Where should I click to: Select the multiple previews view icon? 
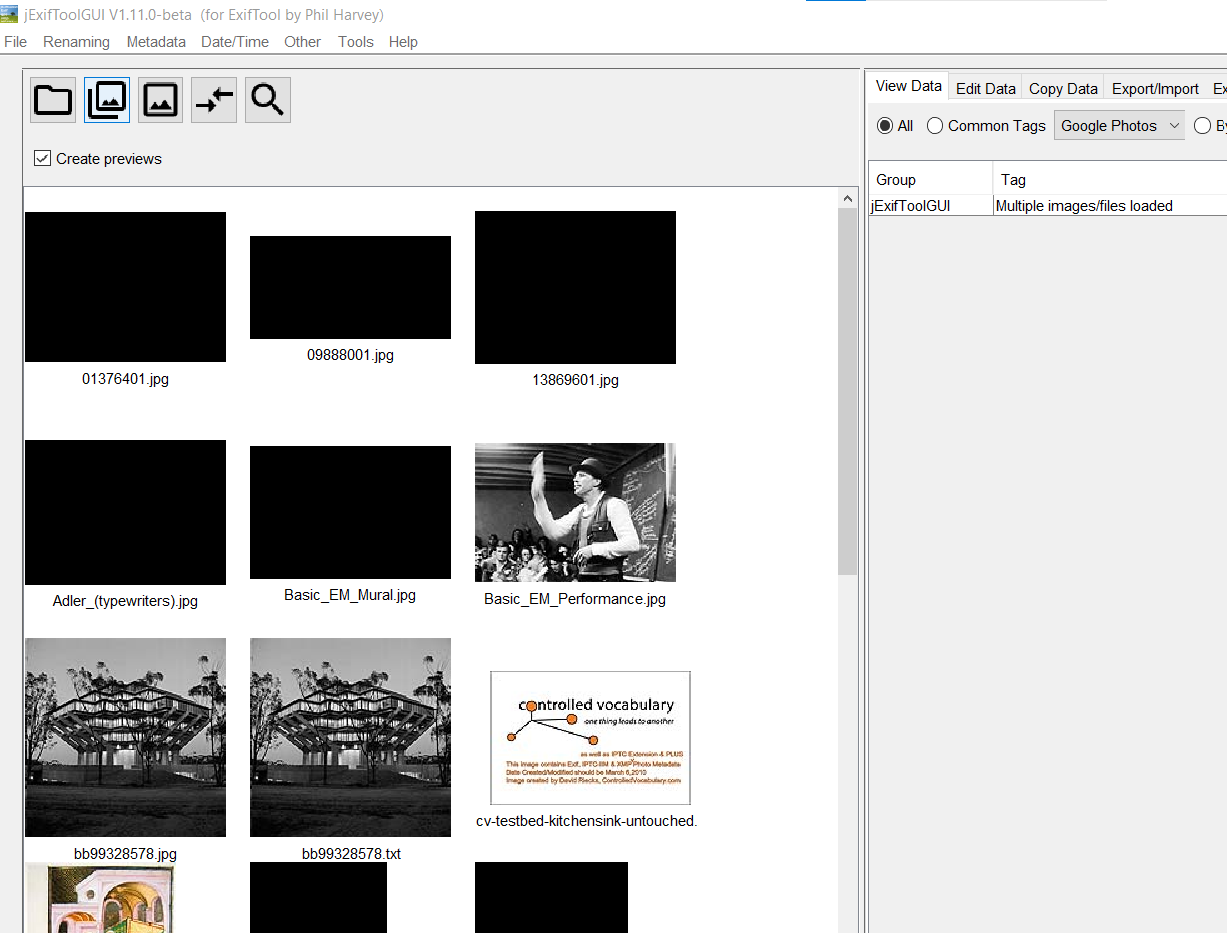[x=106, y=100]
